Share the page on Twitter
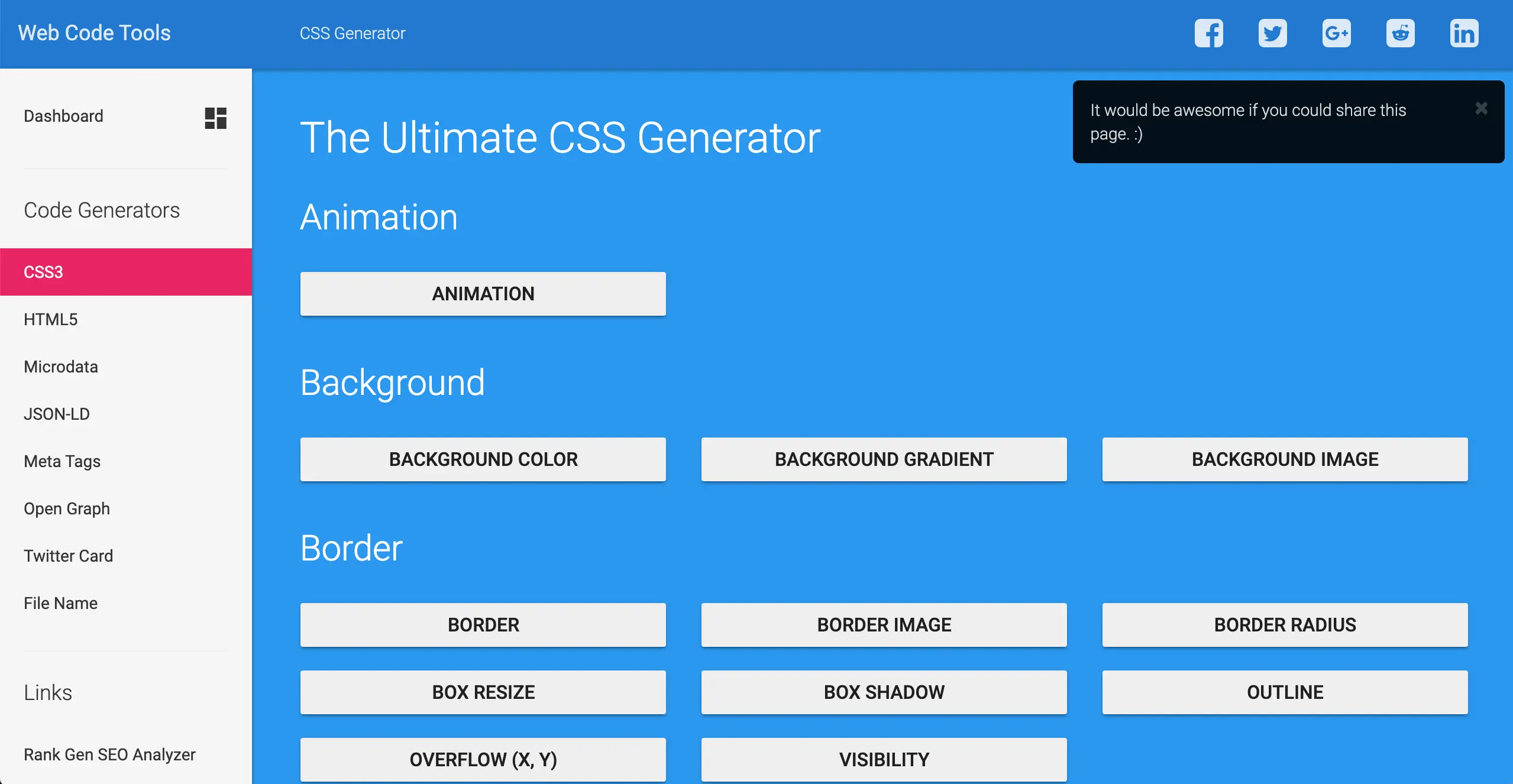Viewport: 1513px width, 784px height. (x=1273, y=33)
